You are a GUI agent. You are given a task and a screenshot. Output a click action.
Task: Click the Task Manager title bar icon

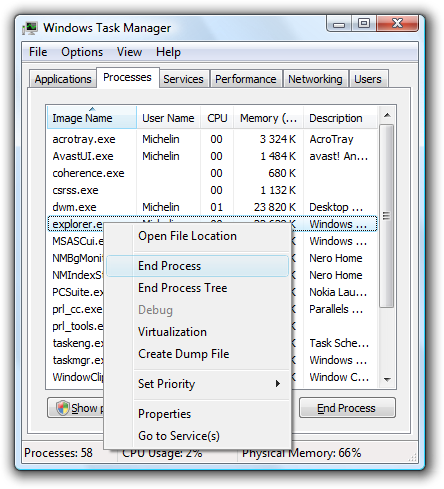point(30,28)
